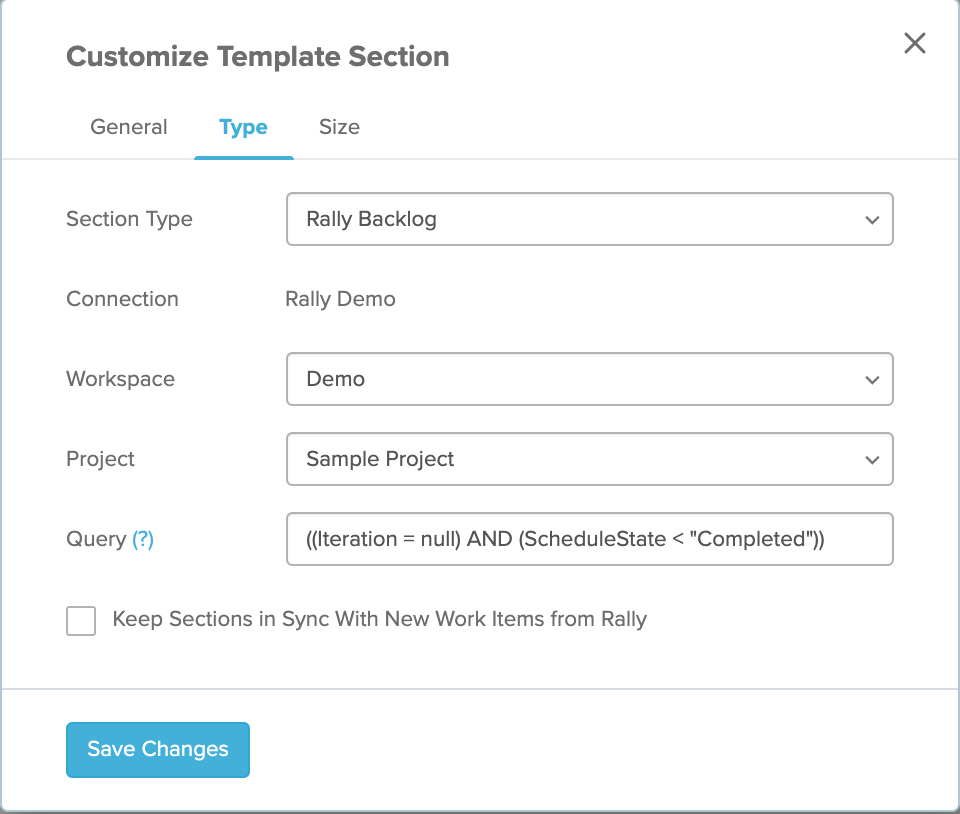Open the Query help (?) link

(x=143, y=539)
